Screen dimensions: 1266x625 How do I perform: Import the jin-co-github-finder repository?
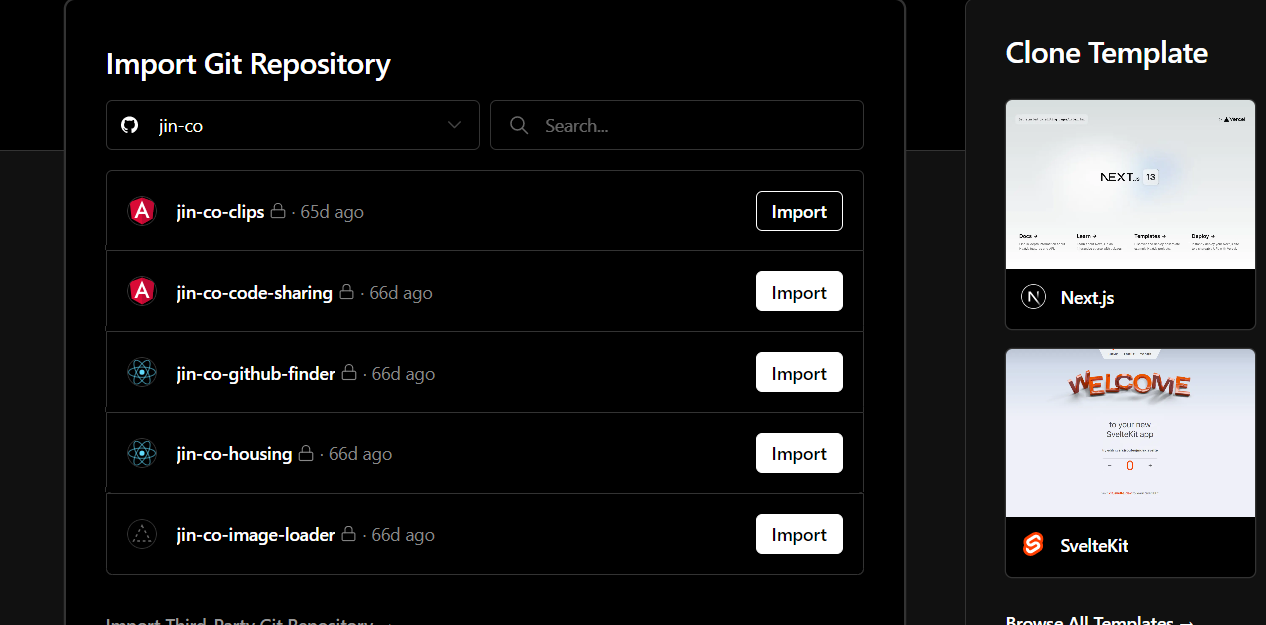[799, 373]
